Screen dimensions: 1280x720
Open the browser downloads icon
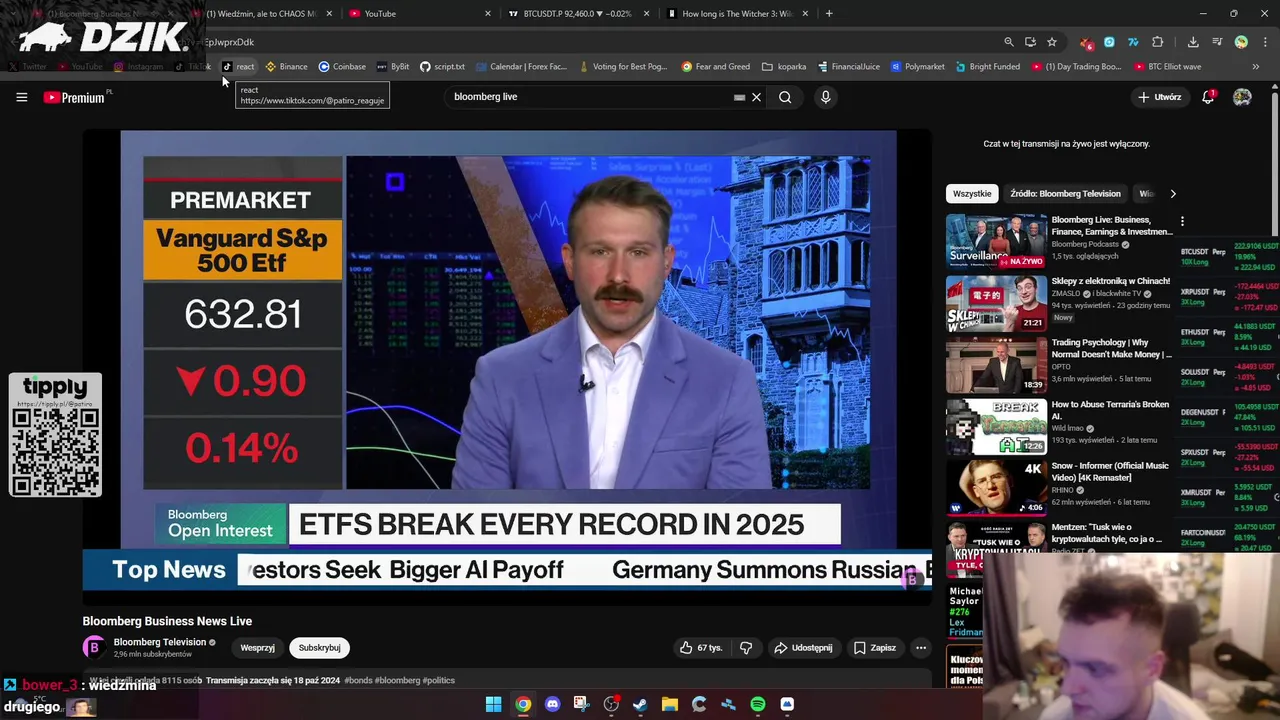(x=1193, y=42)
